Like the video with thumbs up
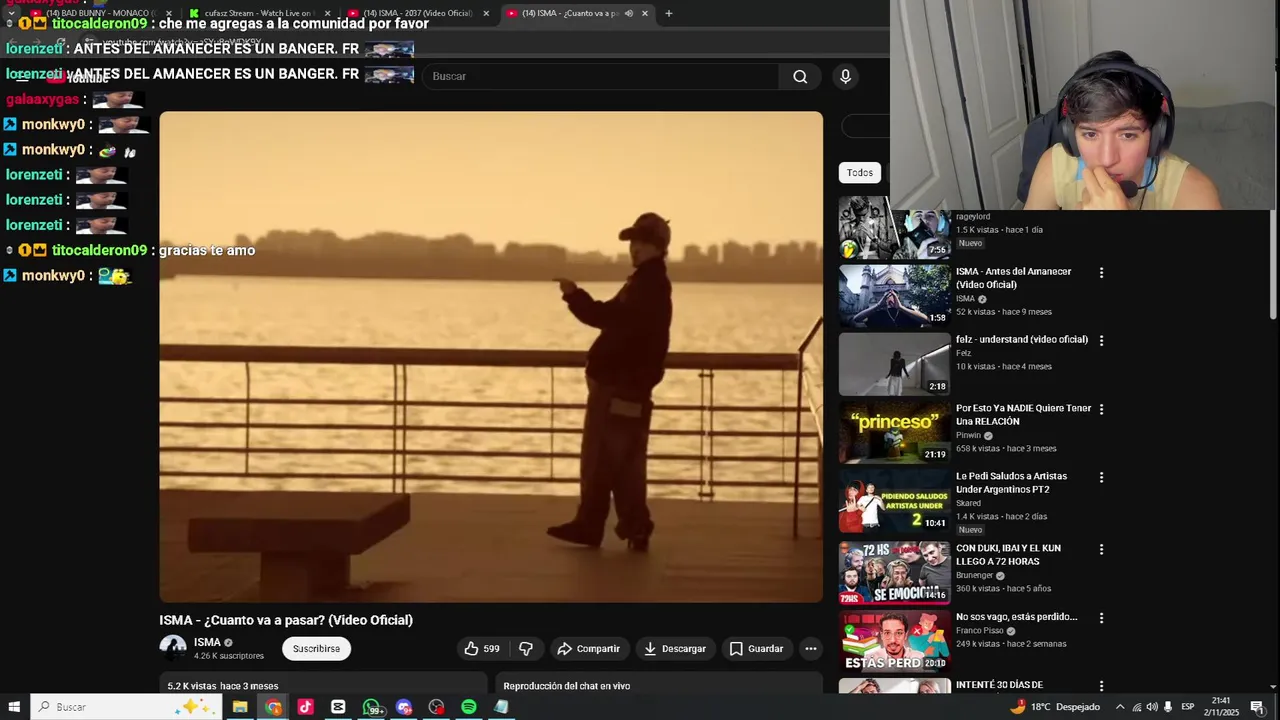Screen dimensions: 1280x720 481,649
